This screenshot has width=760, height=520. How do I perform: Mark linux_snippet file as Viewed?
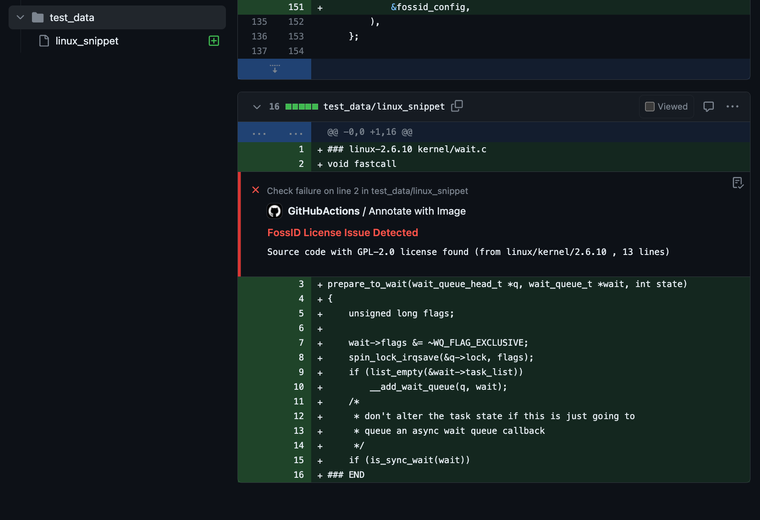[x=666, y=107]
